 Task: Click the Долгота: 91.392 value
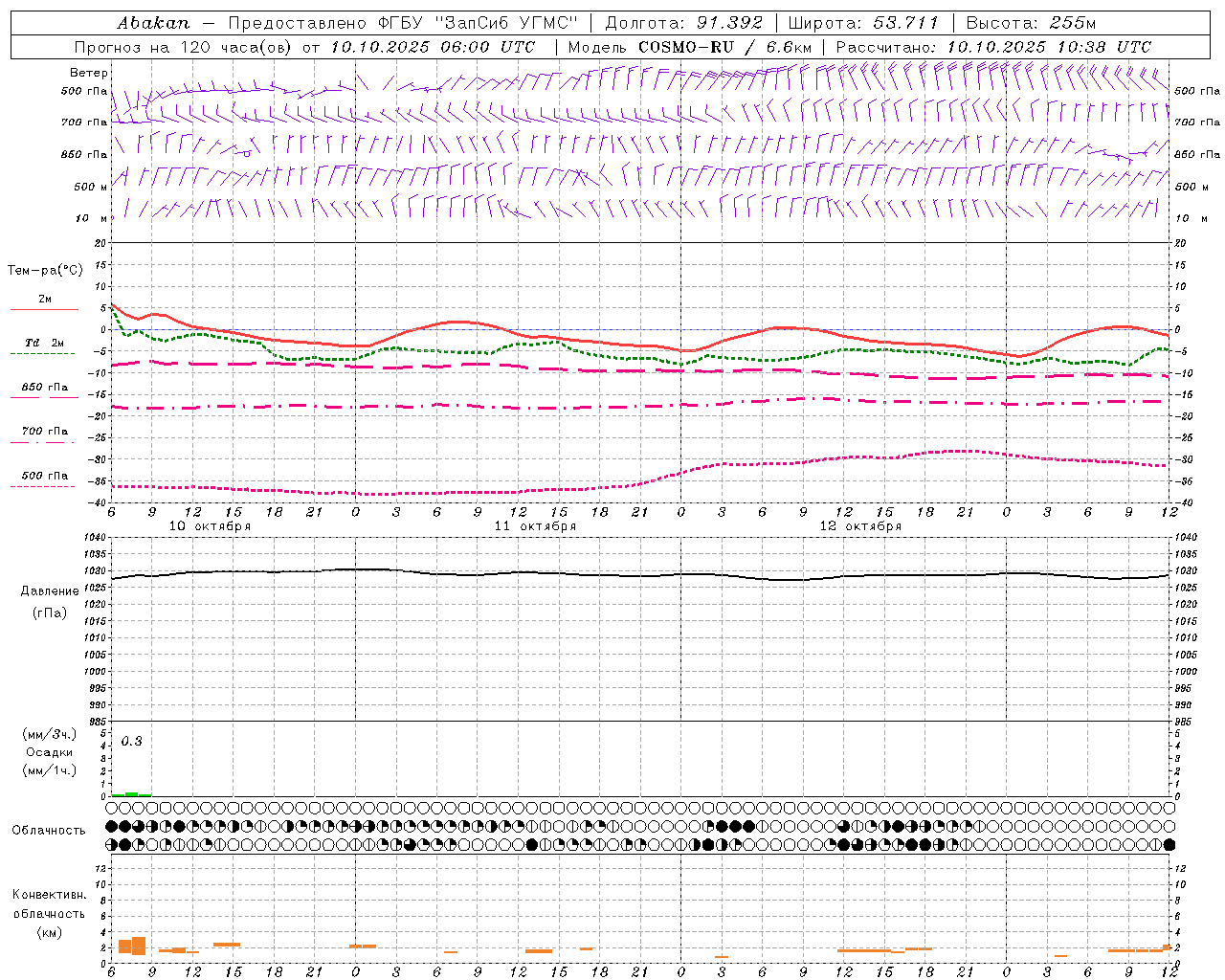click(x=684, y=23)
